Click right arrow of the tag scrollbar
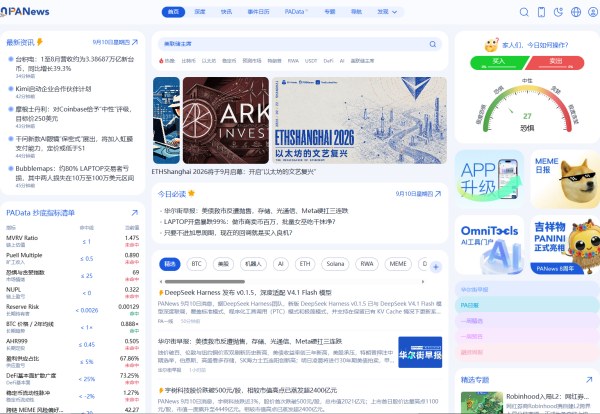 coord(423,282)
